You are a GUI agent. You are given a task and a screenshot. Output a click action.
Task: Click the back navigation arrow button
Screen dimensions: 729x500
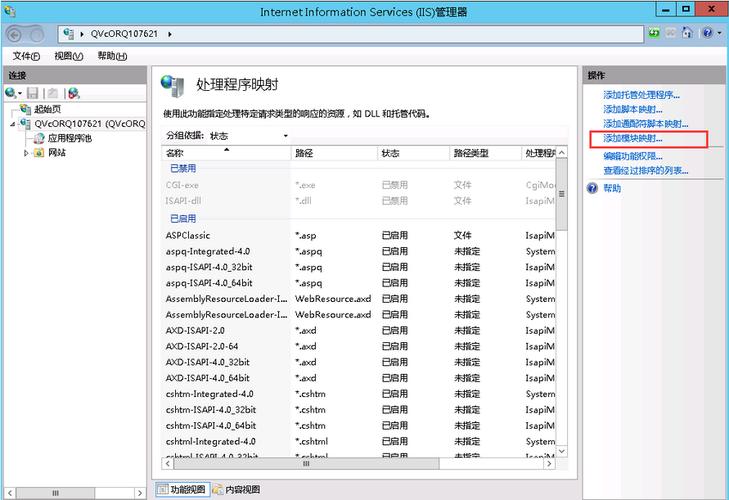click(x=17, y=33)
